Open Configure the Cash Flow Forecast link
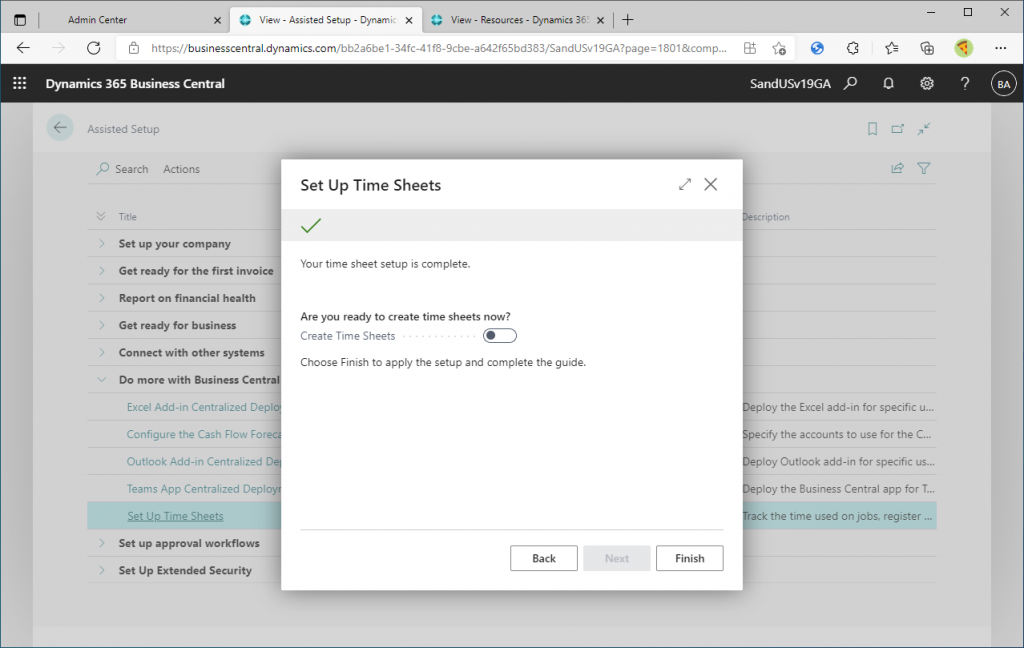Image resolution: width=1024 pixels, height=648 pixels. (x=204, y=434)
